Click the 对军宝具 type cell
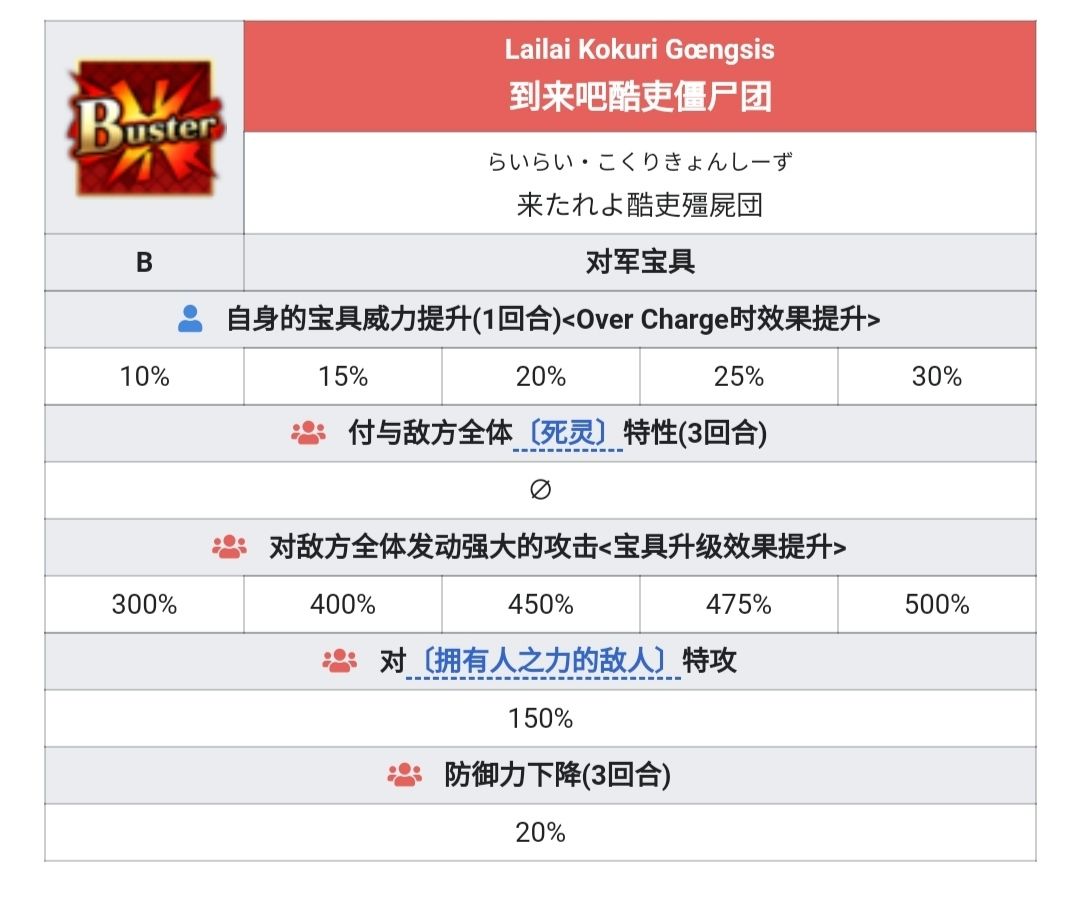Image resolution: width=1080 pixels, height=900 pixels. pyautogui.click(x=639, y=262)
